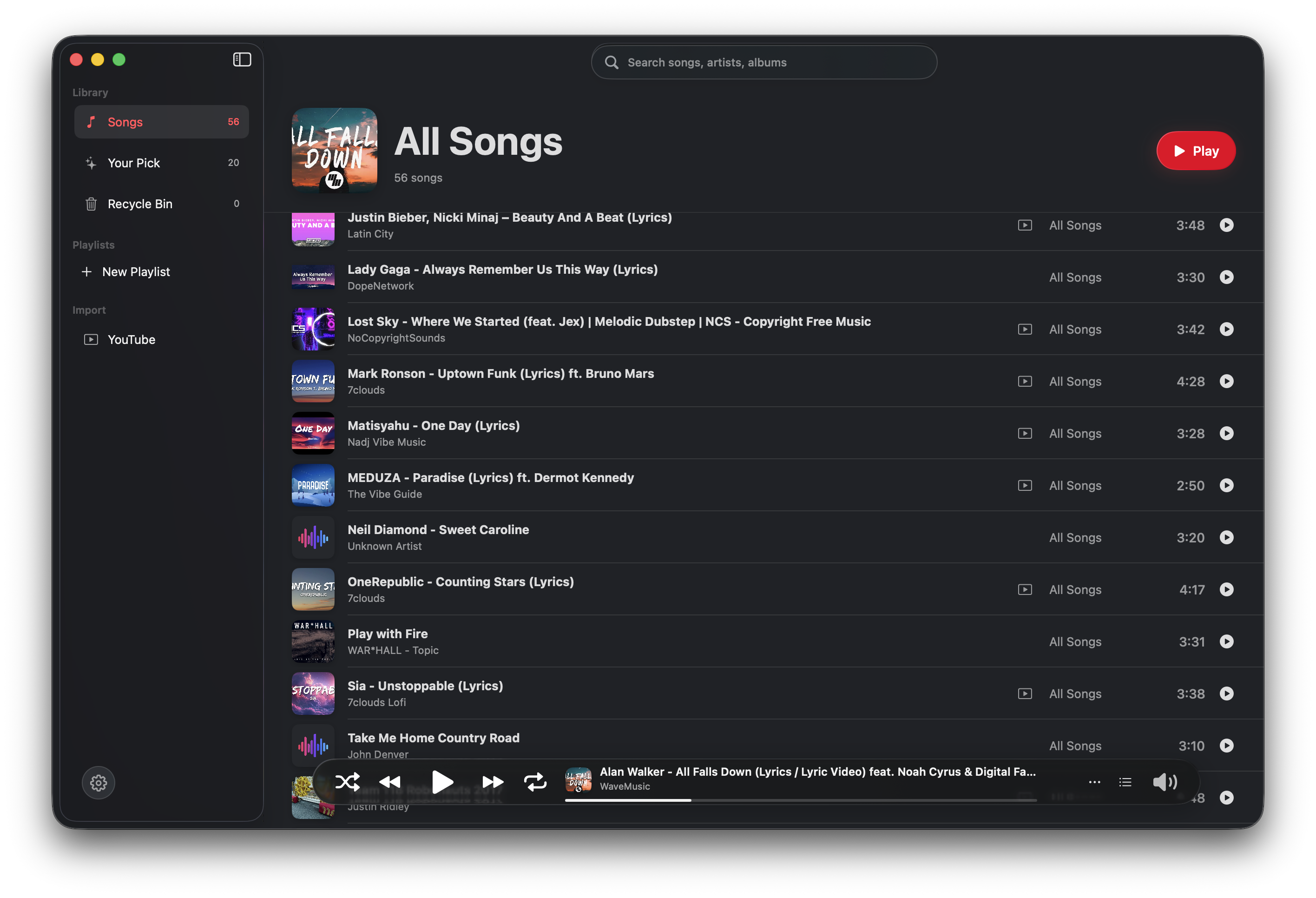Click The Vibe Guide artist name
Screen dimensions: 1316x898
coord(384,495)
